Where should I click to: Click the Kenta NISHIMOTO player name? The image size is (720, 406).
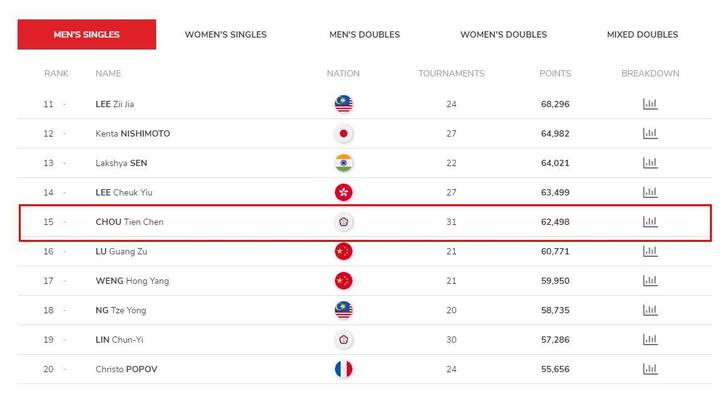(x=133, y=134)
